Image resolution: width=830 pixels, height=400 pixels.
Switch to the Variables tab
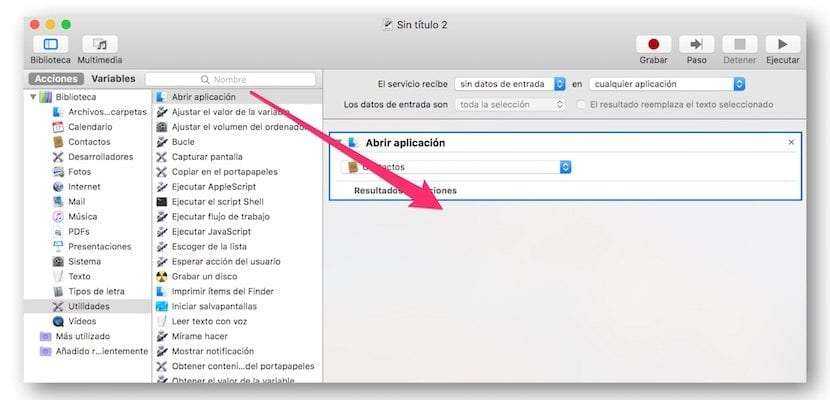(x=113, y=78)
